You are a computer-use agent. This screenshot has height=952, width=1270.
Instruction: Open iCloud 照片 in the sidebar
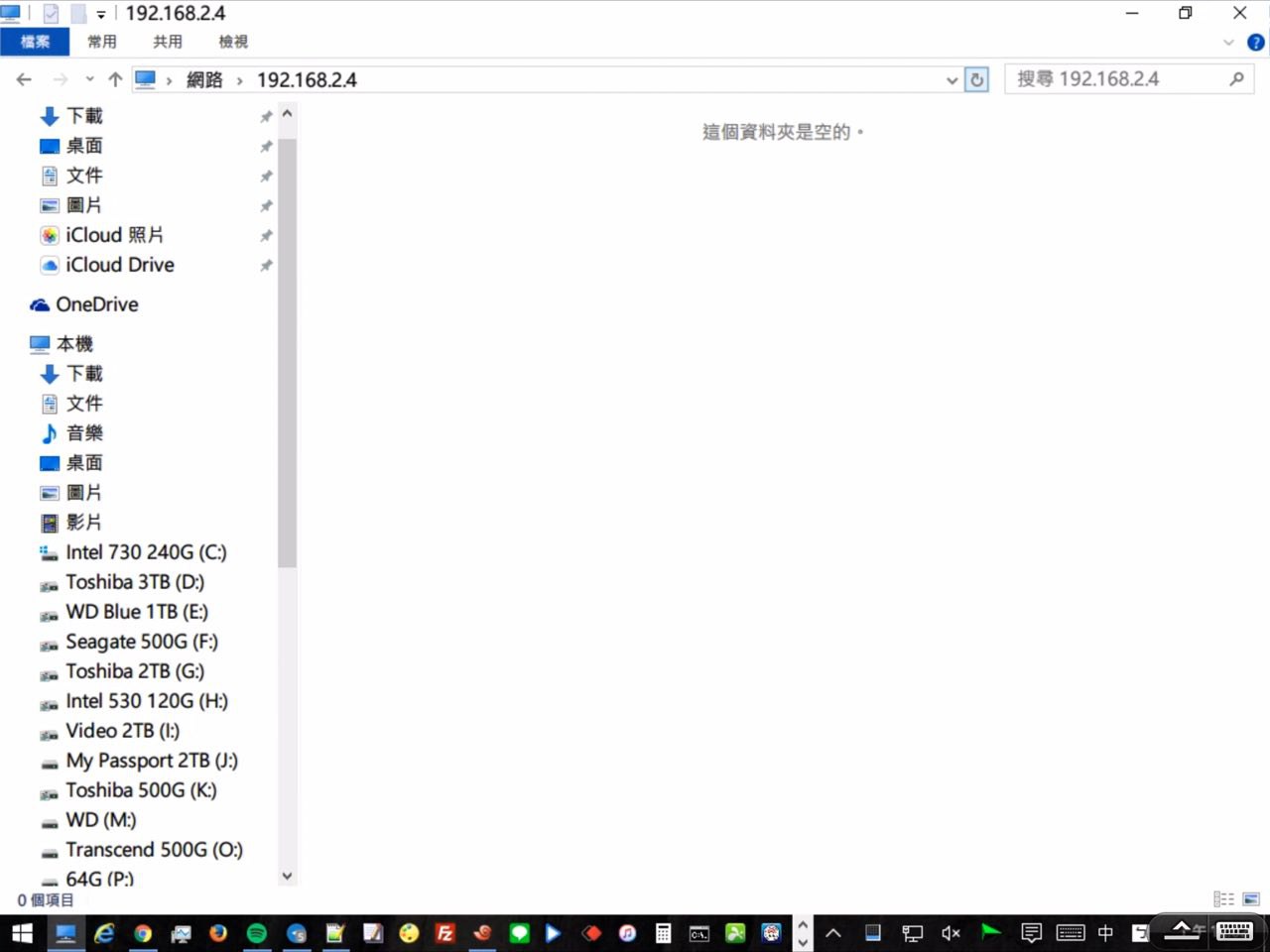tap(114, 235)
